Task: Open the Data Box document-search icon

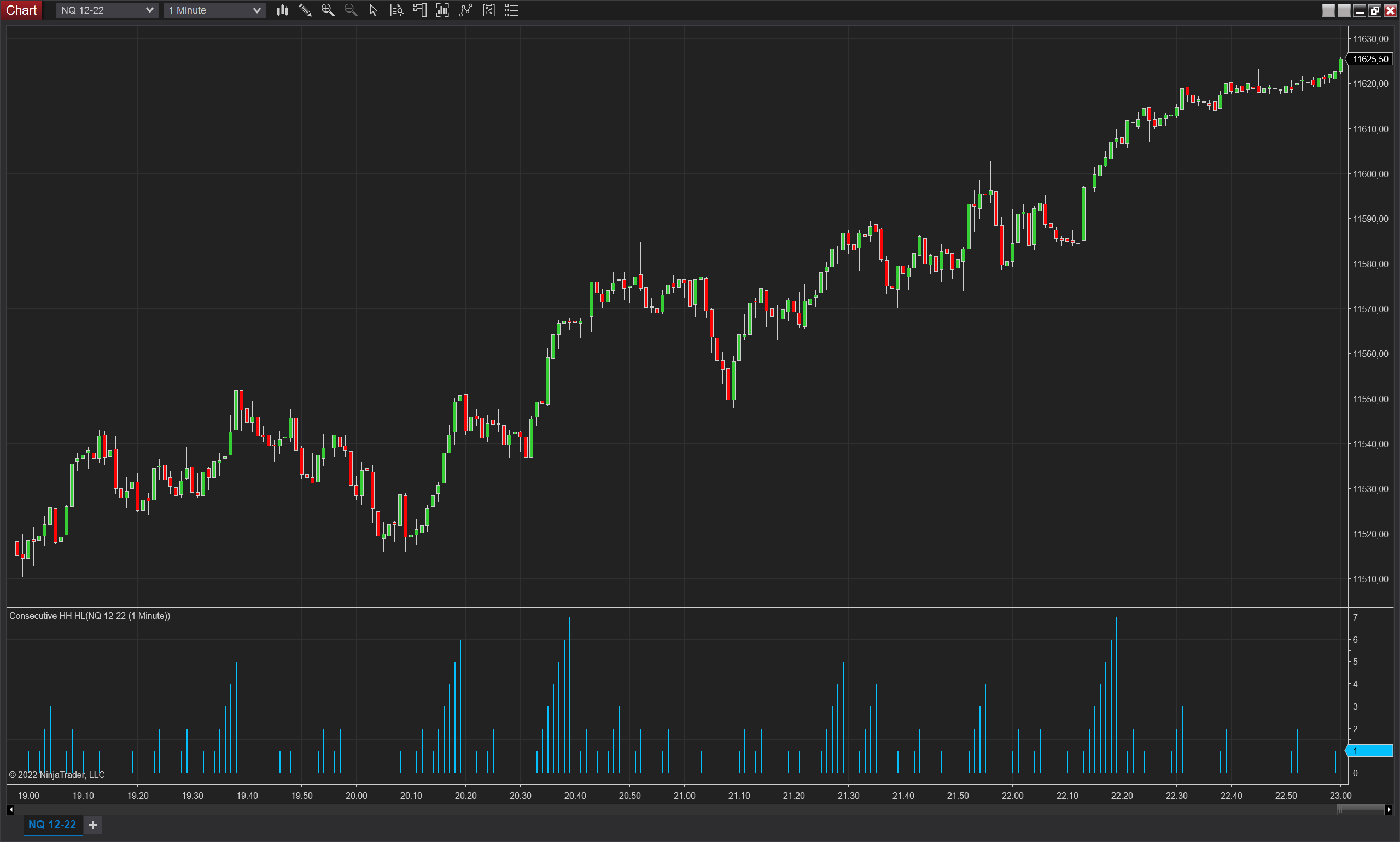Action: [x=396, y=10]
